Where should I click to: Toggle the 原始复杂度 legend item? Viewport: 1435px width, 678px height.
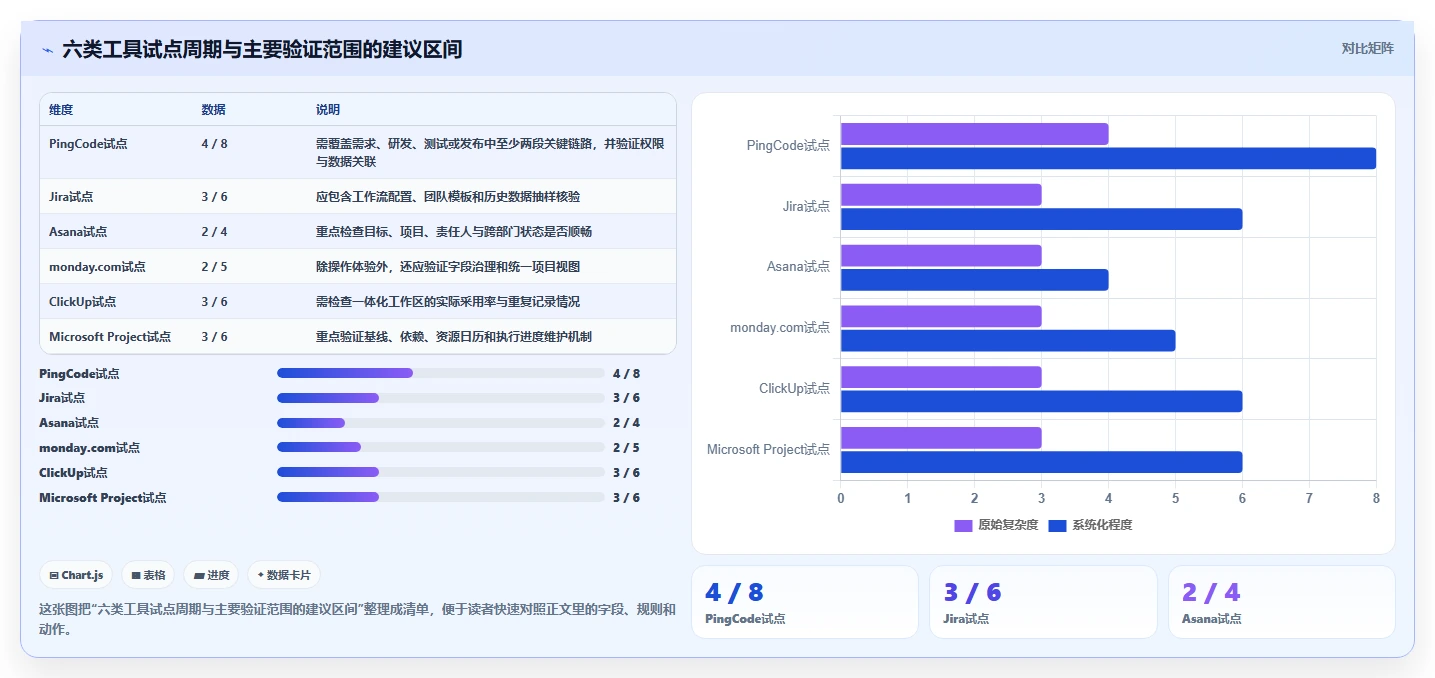pos(996,525)
